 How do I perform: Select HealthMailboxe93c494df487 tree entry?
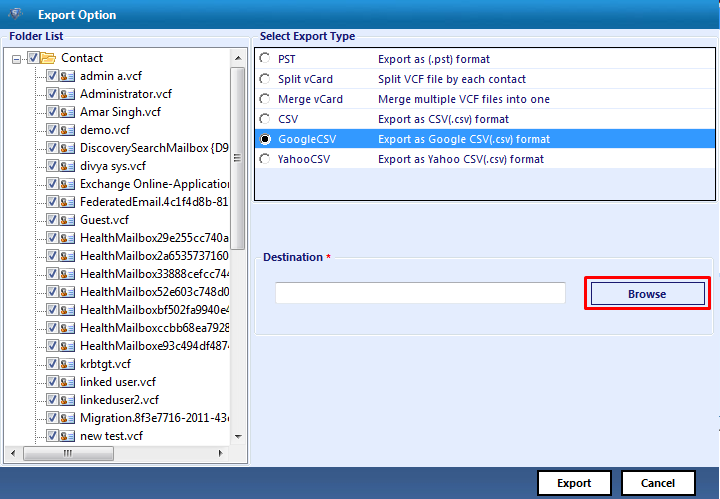(154, 346)
